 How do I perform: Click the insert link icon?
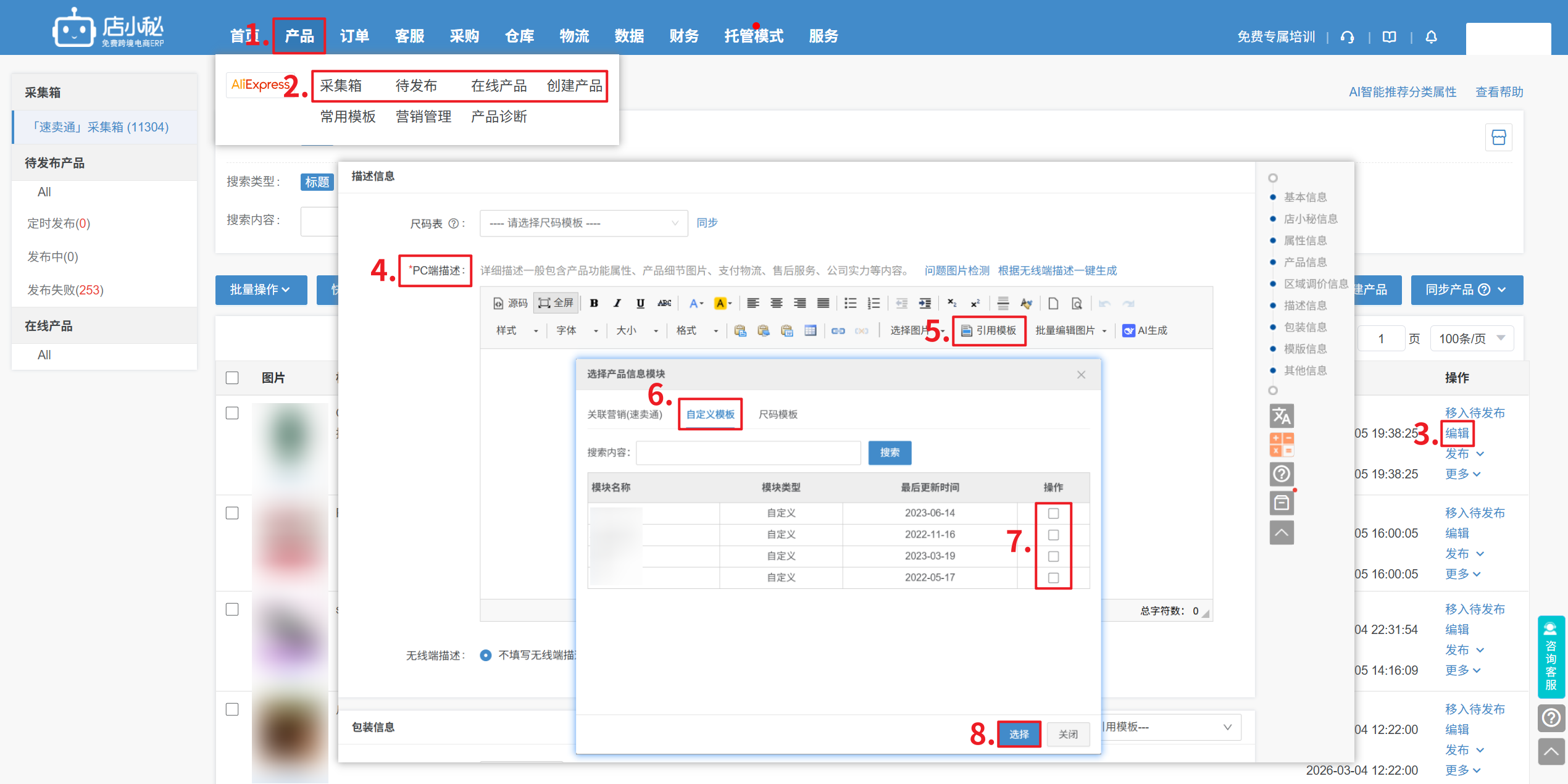tap(838, 331)
